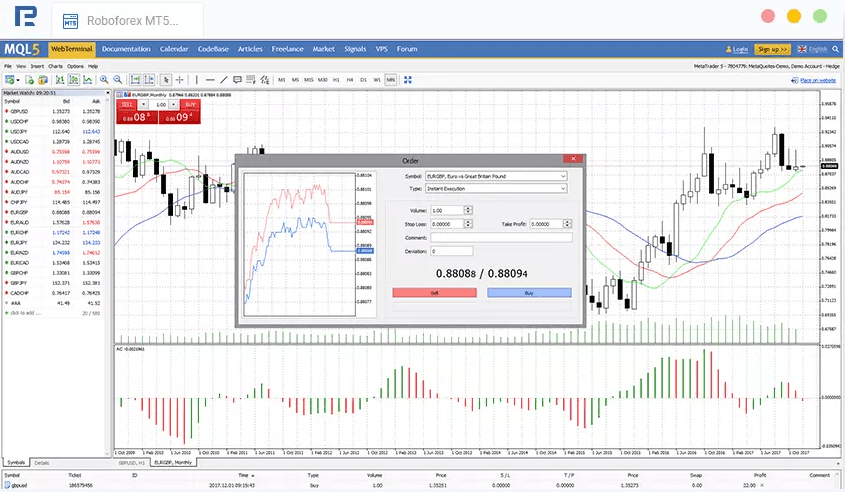The width and height of the screenshot is (845, 492).
Task: Set timeframe to M5
Action: coord(295,80)
